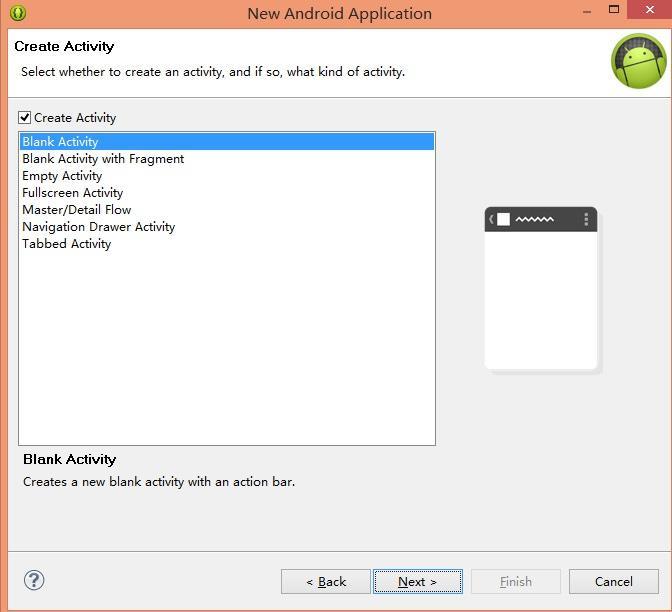Proceed with the Next button

tap(417, 581)
